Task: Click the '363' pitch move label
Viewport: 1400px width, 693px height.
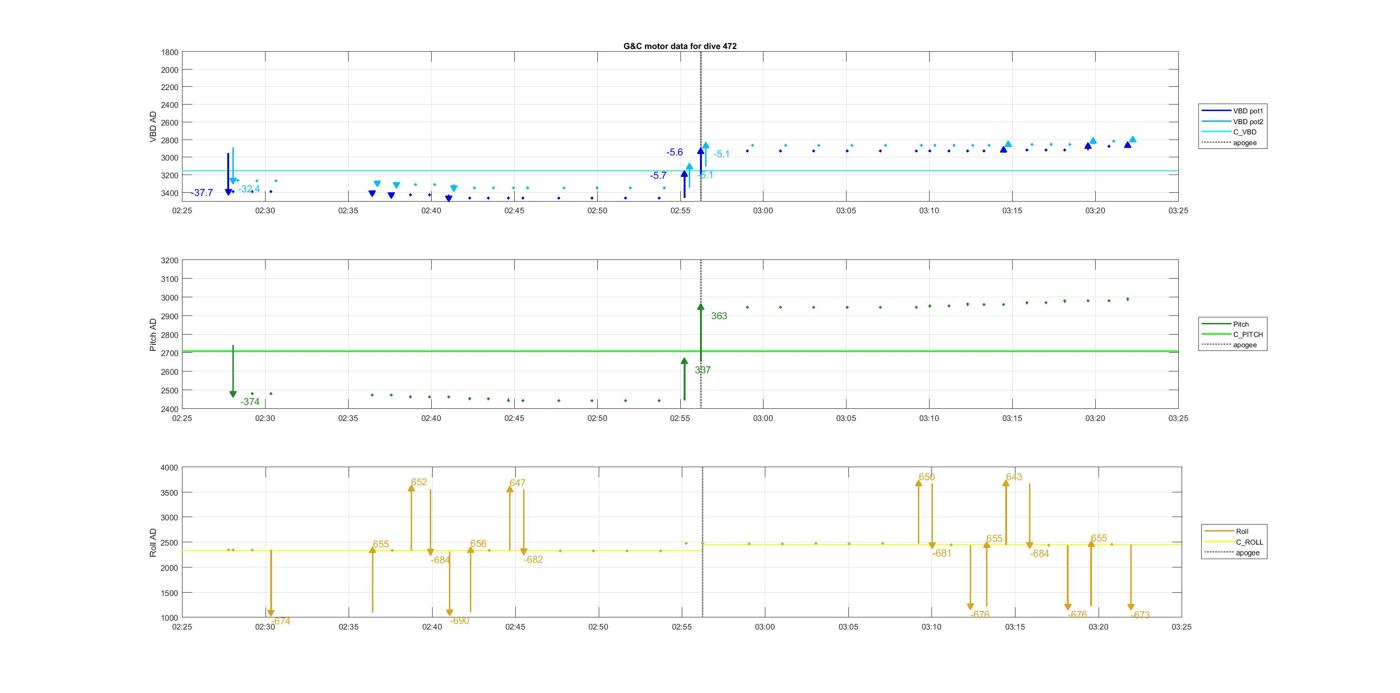Action: pos(719,316)
